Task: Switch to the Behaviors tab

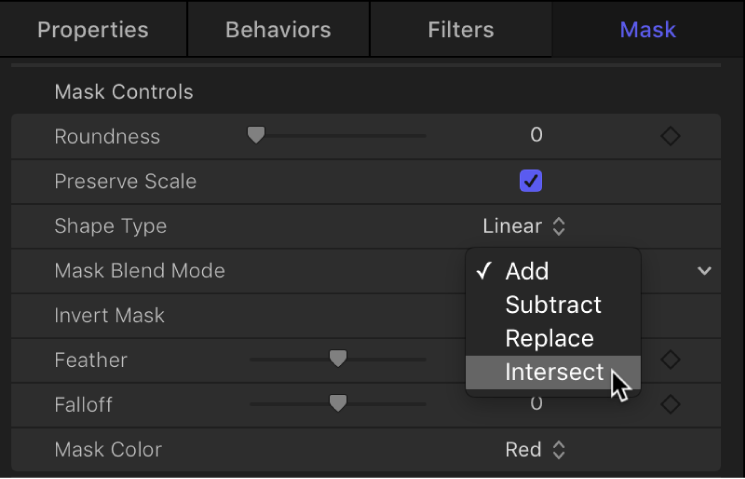Action: click(x=278, y=29)
